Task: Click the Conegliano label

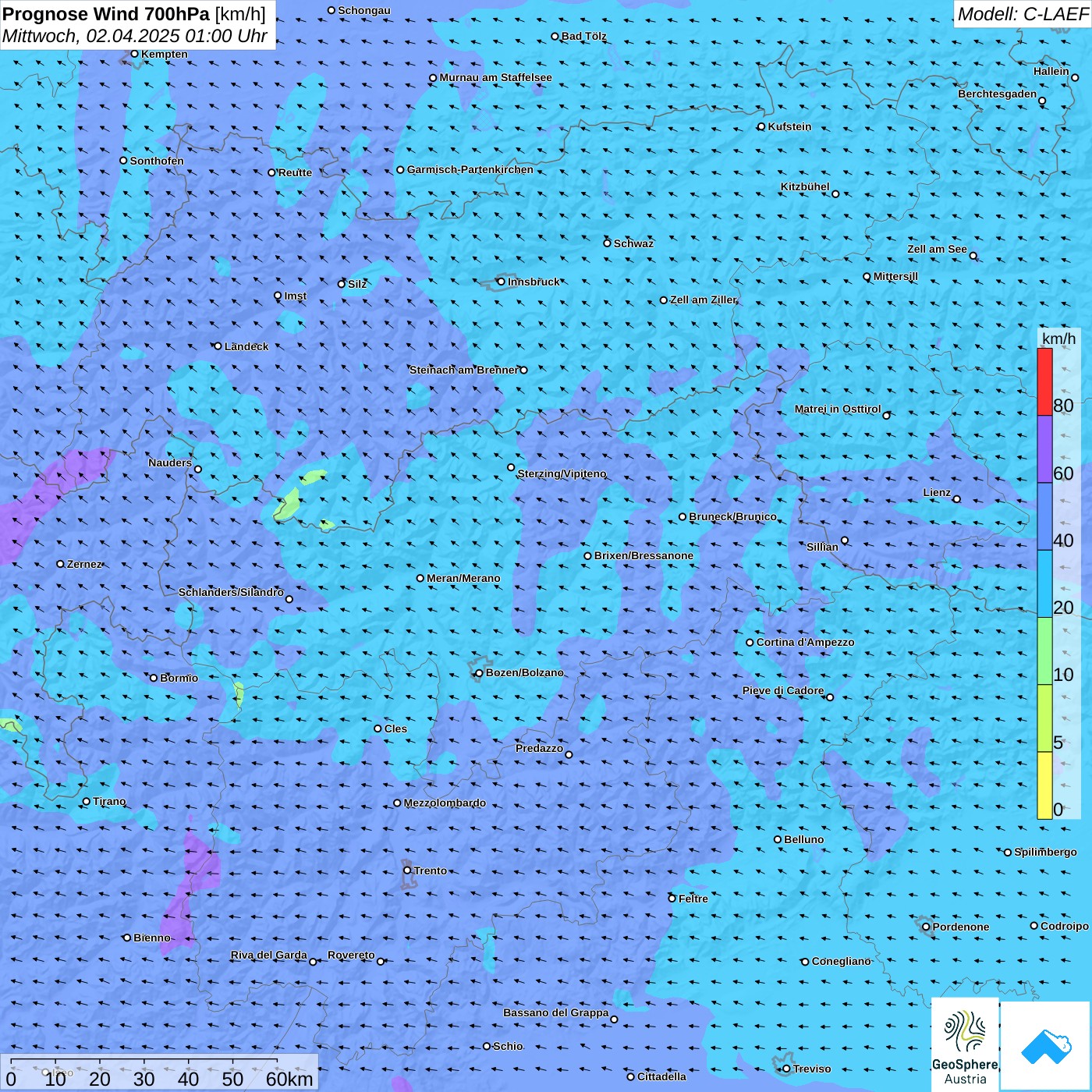Action: (841, 961)
